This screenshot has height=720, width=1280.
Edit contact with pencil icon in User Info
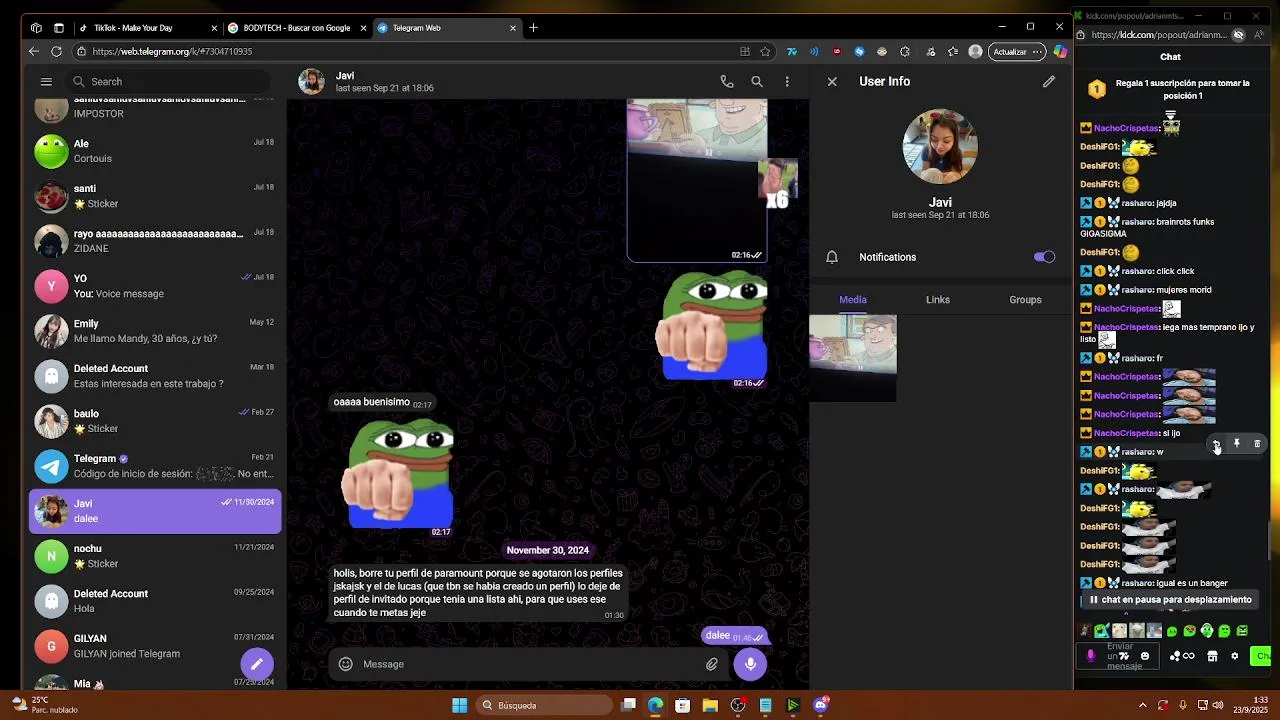coord(1049,82)
